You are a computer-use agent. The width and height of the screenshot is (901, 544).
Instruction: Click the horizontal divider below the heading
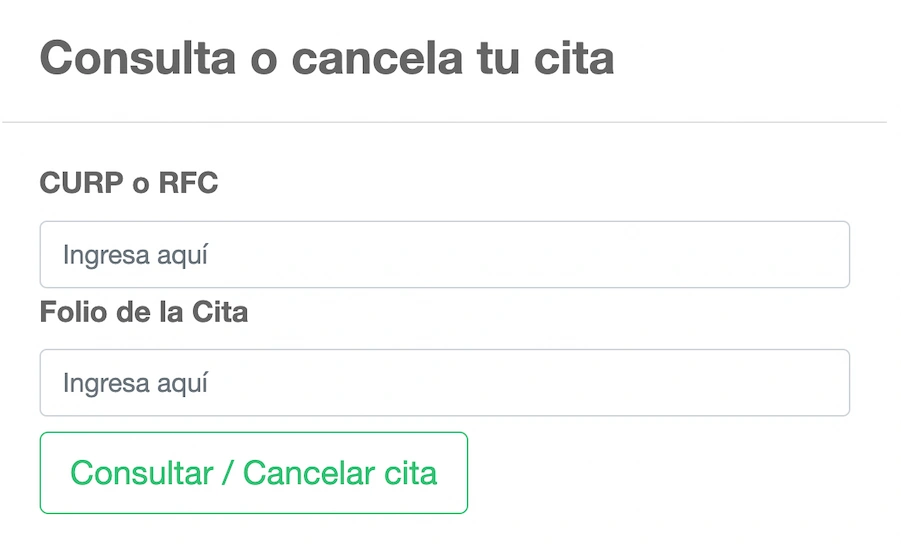444,122
